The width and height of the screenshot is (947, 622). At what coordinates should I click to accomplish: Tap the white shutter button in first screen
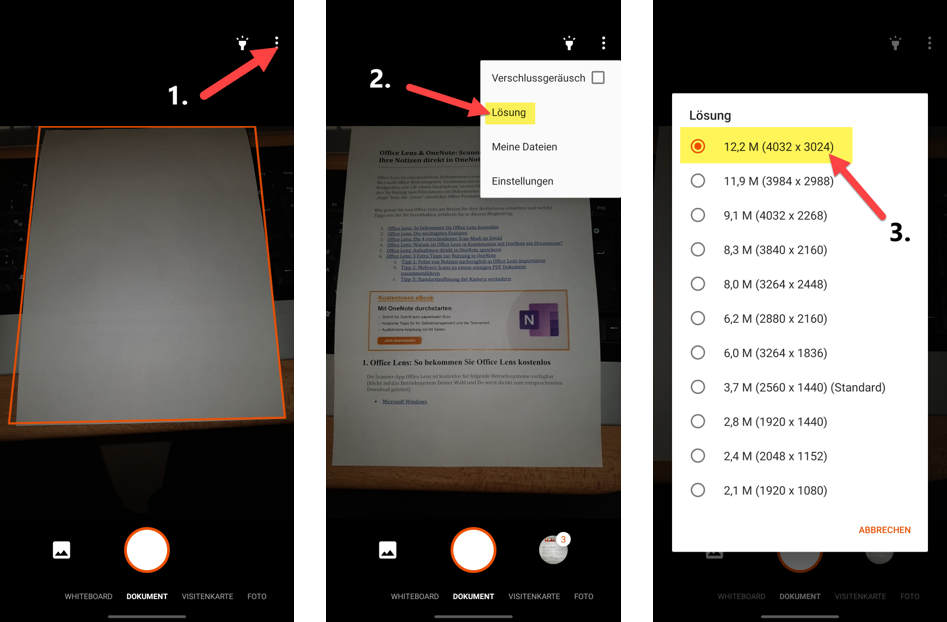pyautogui.click(x=147, y=550)
